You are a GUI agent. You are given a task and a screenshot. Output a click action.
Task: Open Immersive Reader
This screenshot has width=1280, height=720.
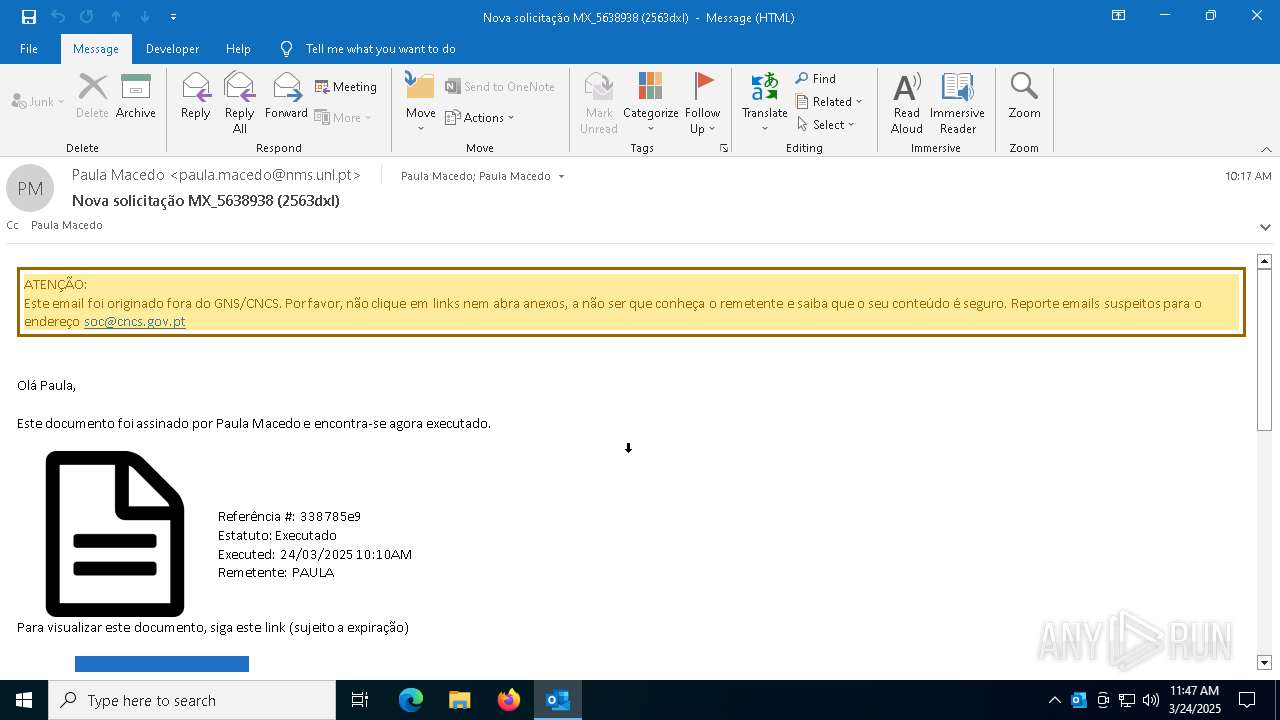957,102
